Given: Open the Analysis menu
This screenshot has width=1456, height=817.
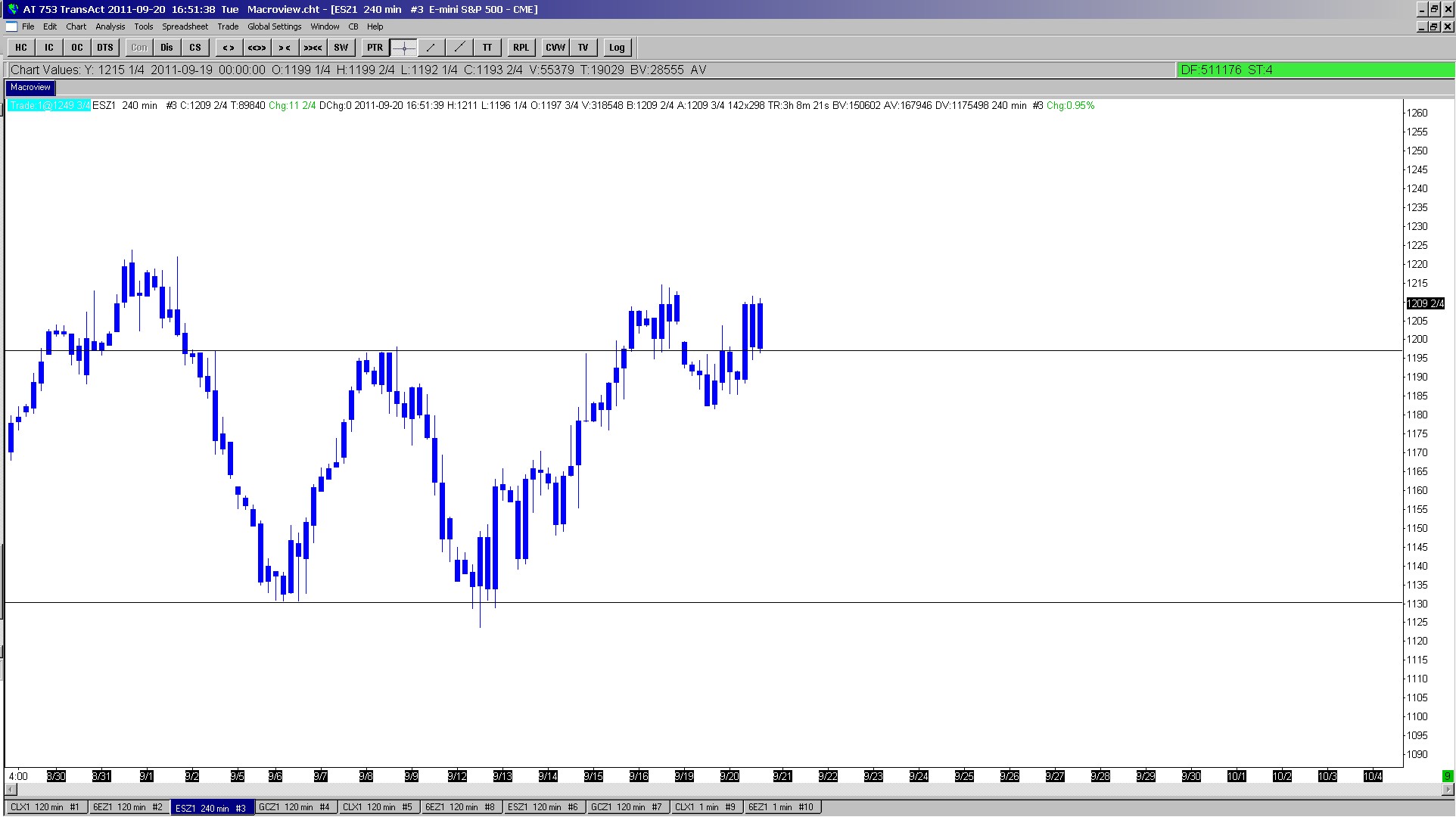Looking at the screenshot, I should click(110, 26).
